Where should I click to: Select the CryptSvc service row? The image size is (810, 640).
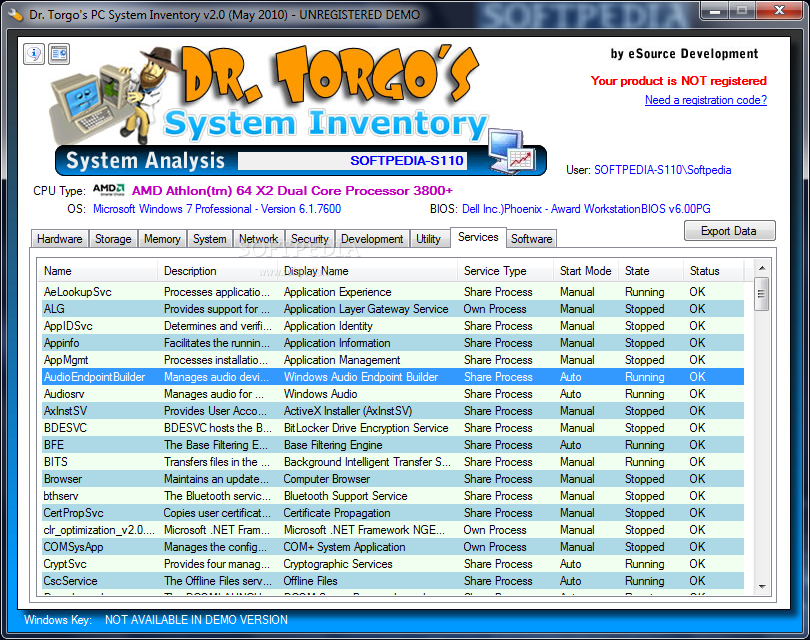click(x=393, y=564)
